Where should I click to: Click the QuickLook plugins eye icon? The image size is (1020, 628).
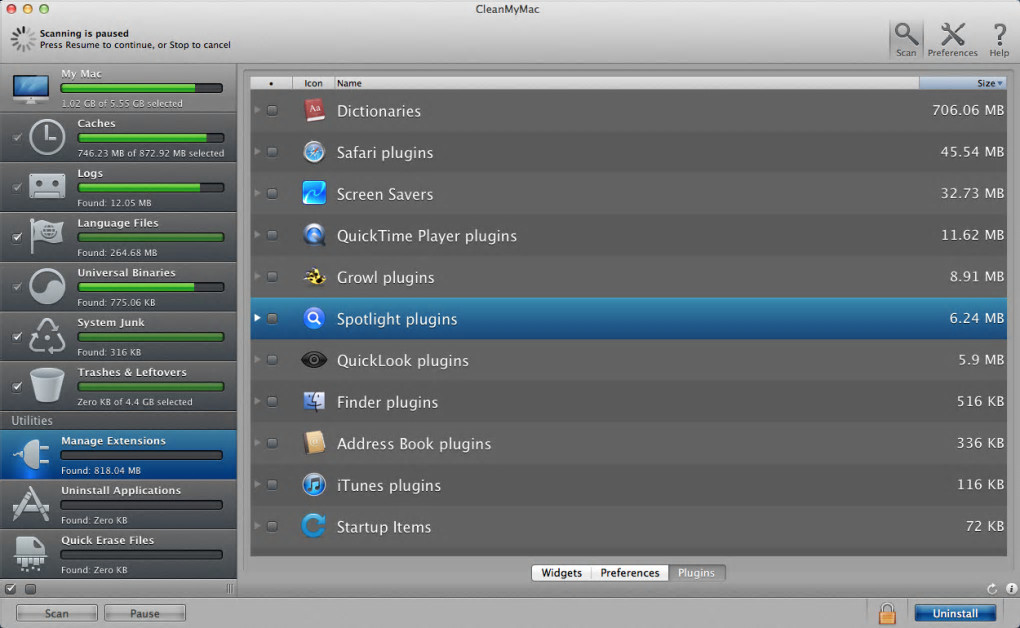(x=314, y=360)
